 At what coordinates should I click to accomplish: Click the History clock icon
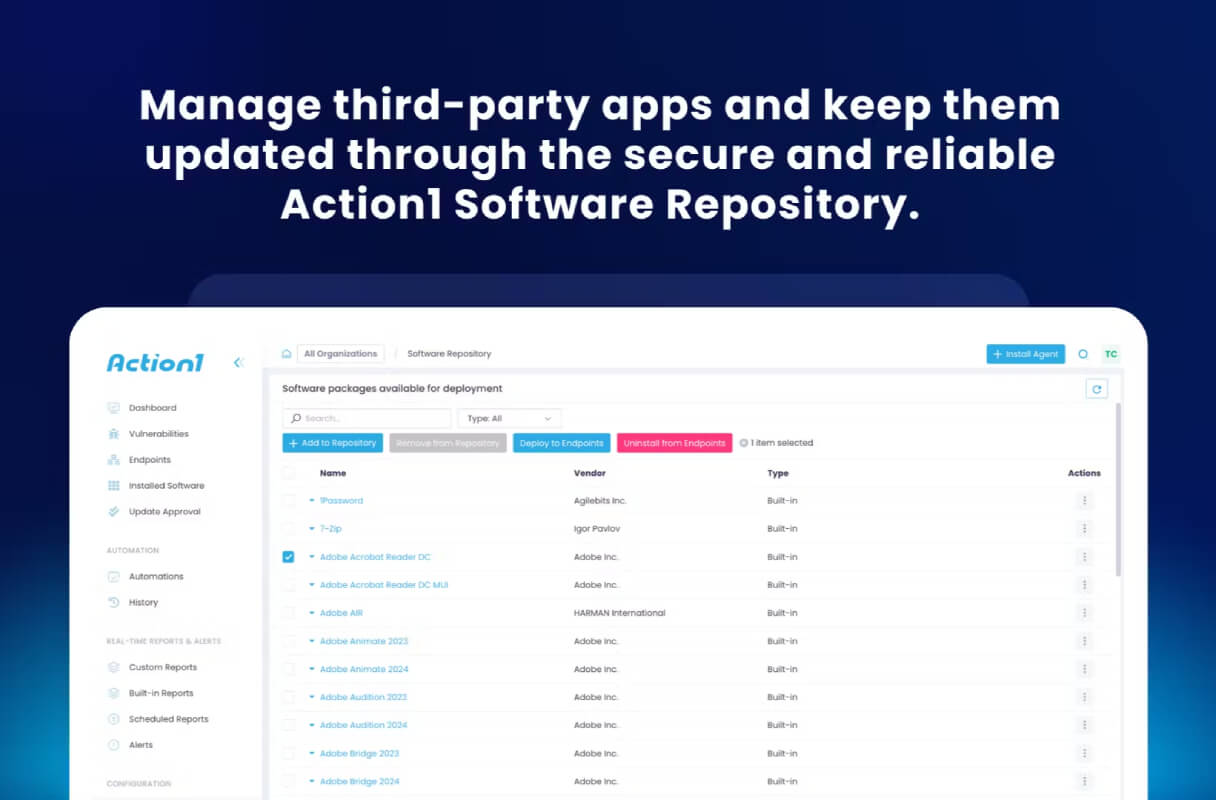(114, 603)
